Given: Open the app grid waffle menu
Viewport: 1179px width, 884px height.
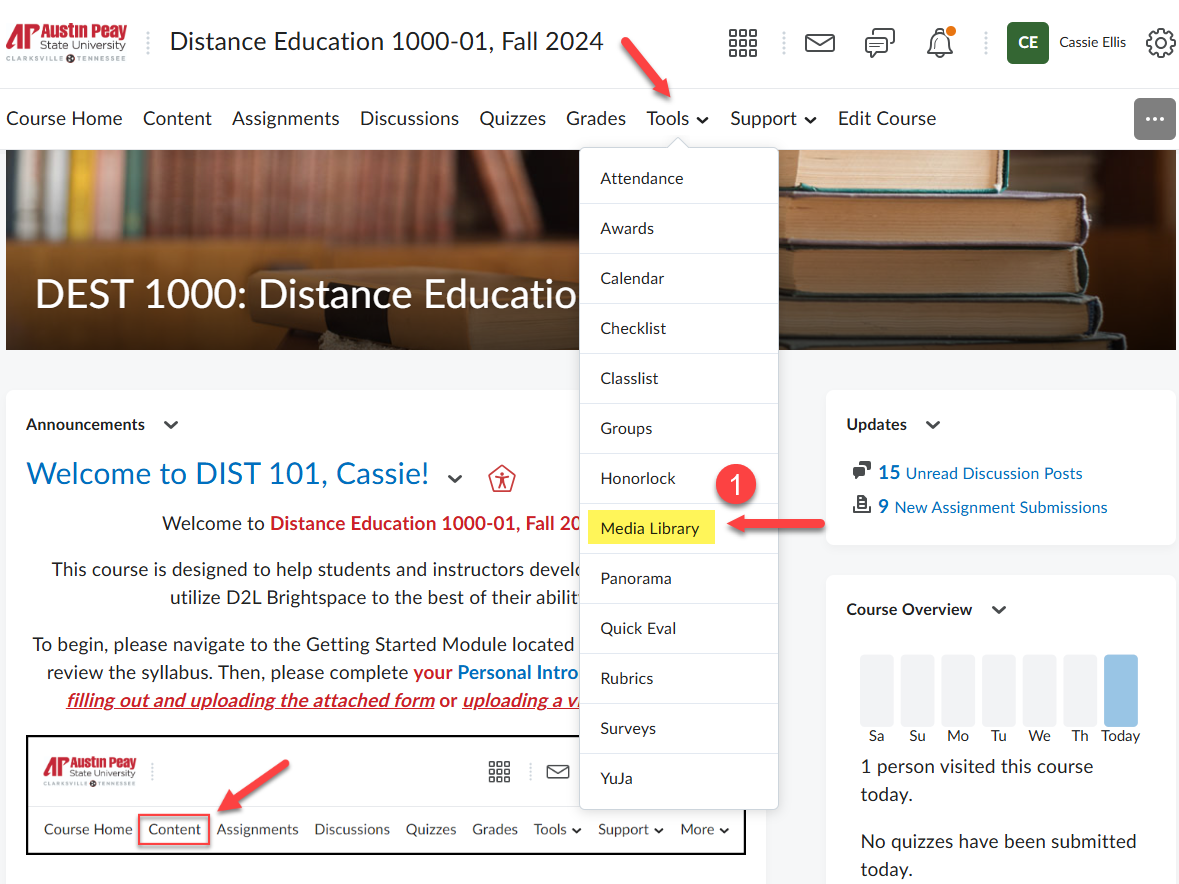Looking at the screenshot, I should (x=742, y=43).
